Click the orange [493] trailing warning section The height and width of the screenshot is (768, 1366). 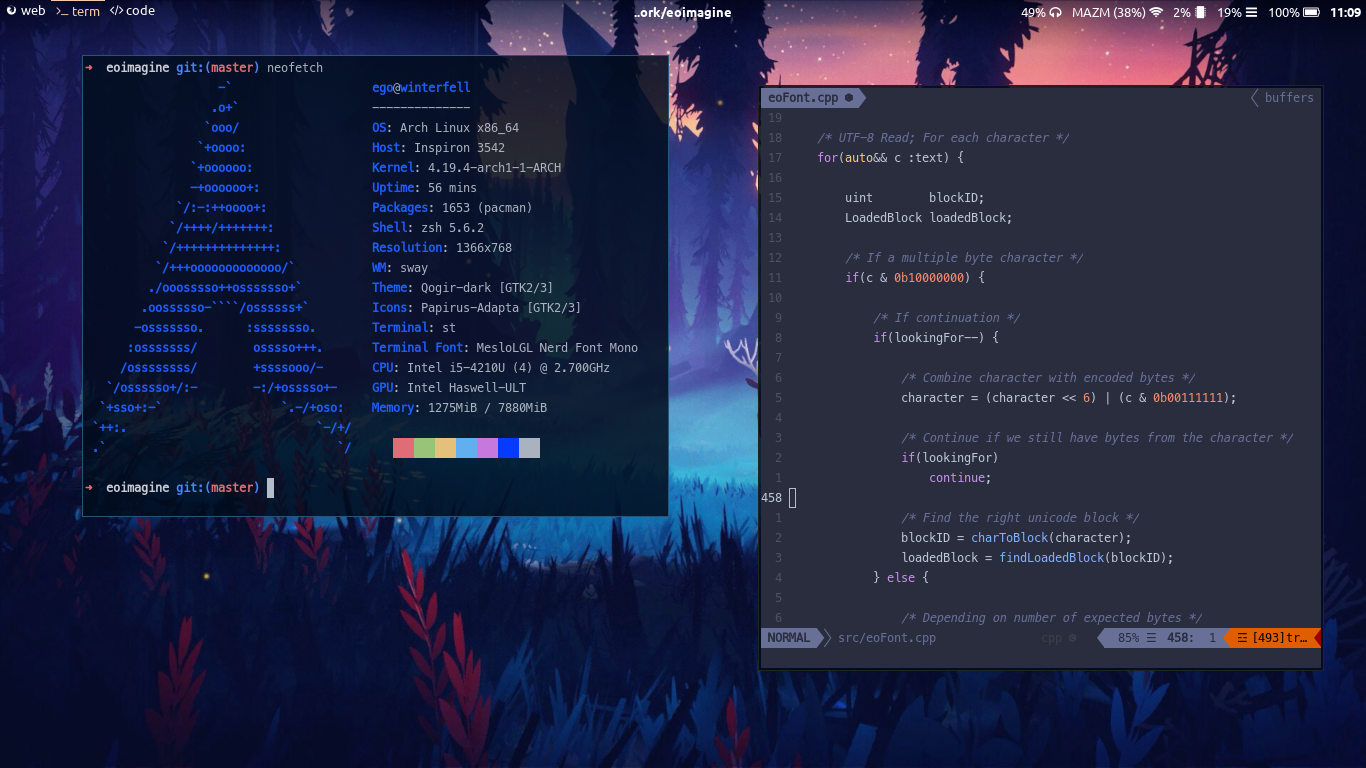[1272, 637]
